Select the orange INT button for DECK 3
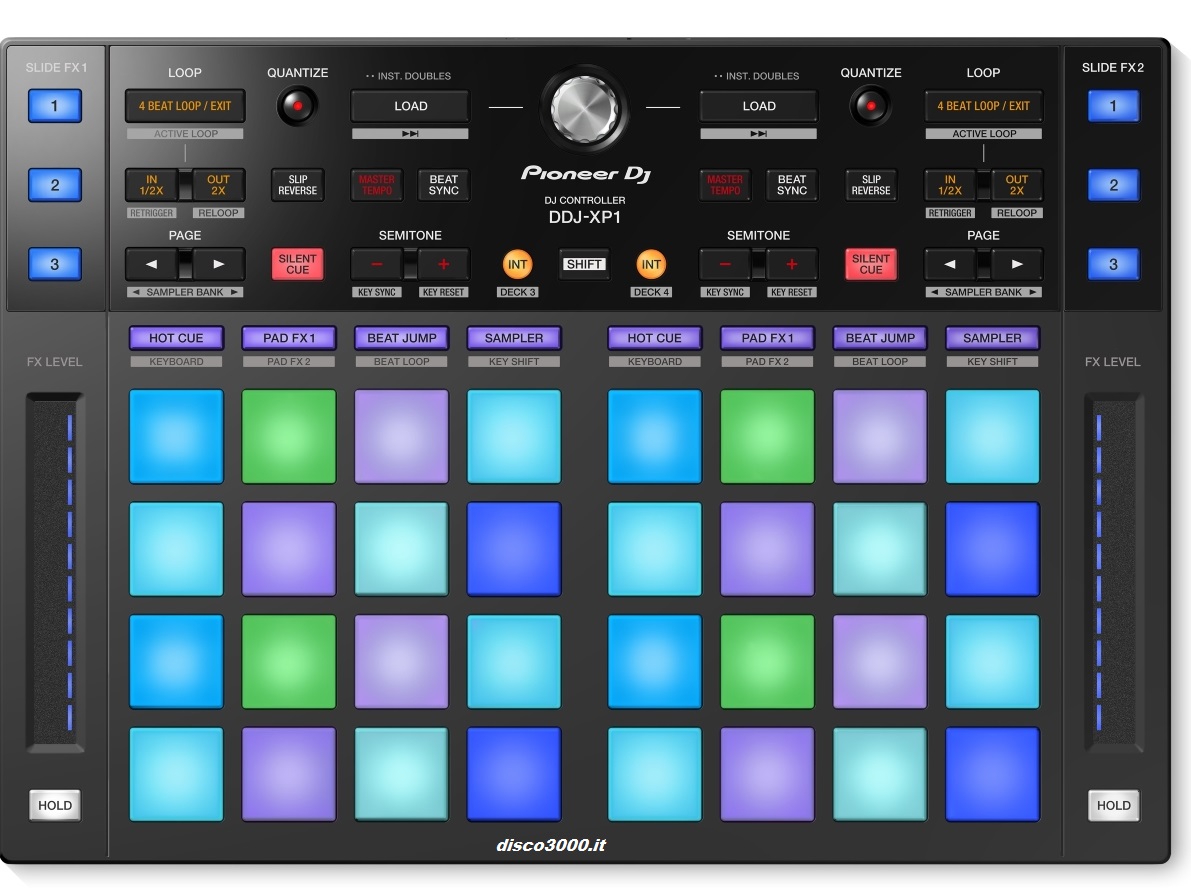This screenshot has height=895, width=1191. (x=517, y=264)
